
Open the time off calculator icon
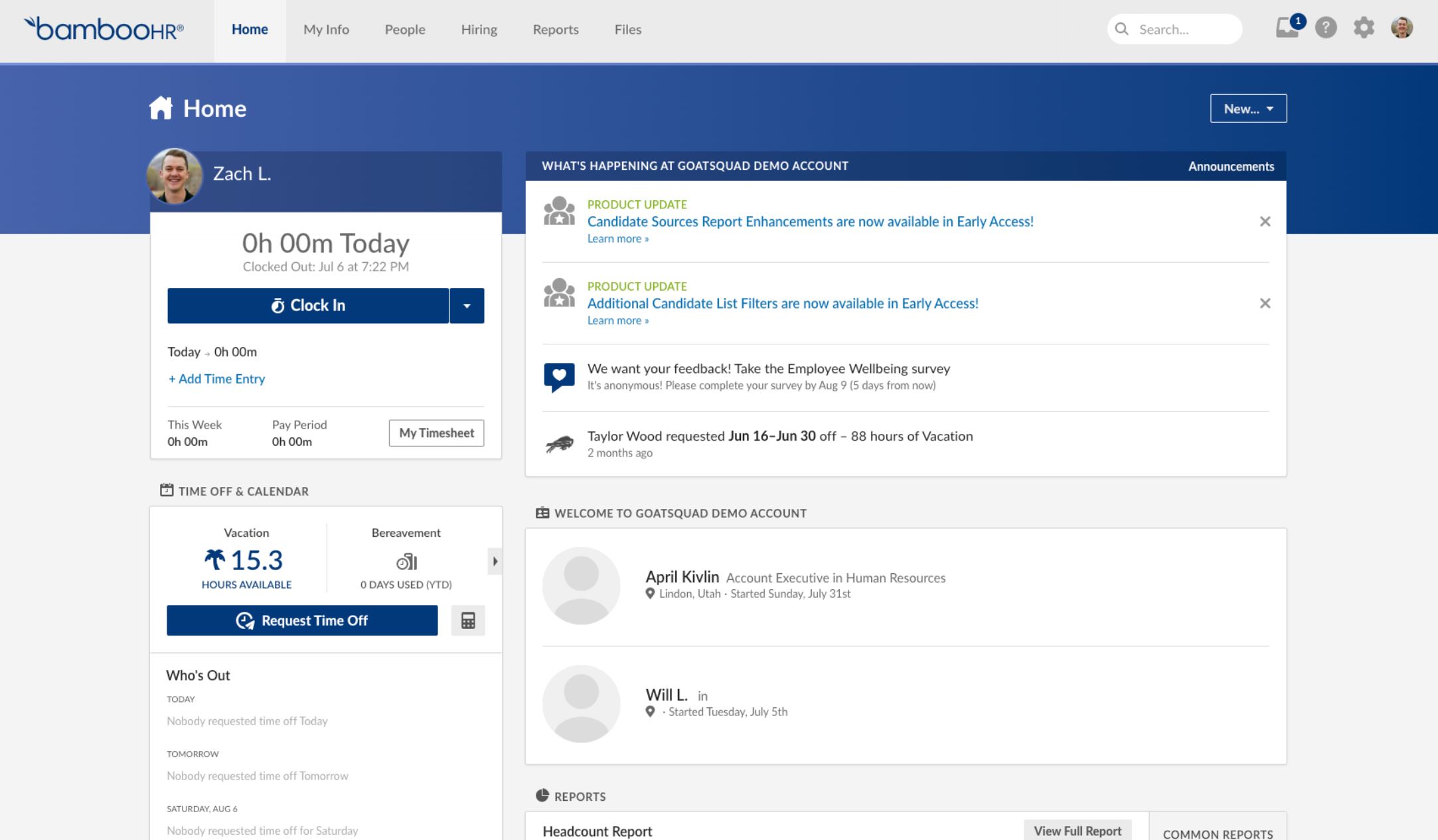468,620
